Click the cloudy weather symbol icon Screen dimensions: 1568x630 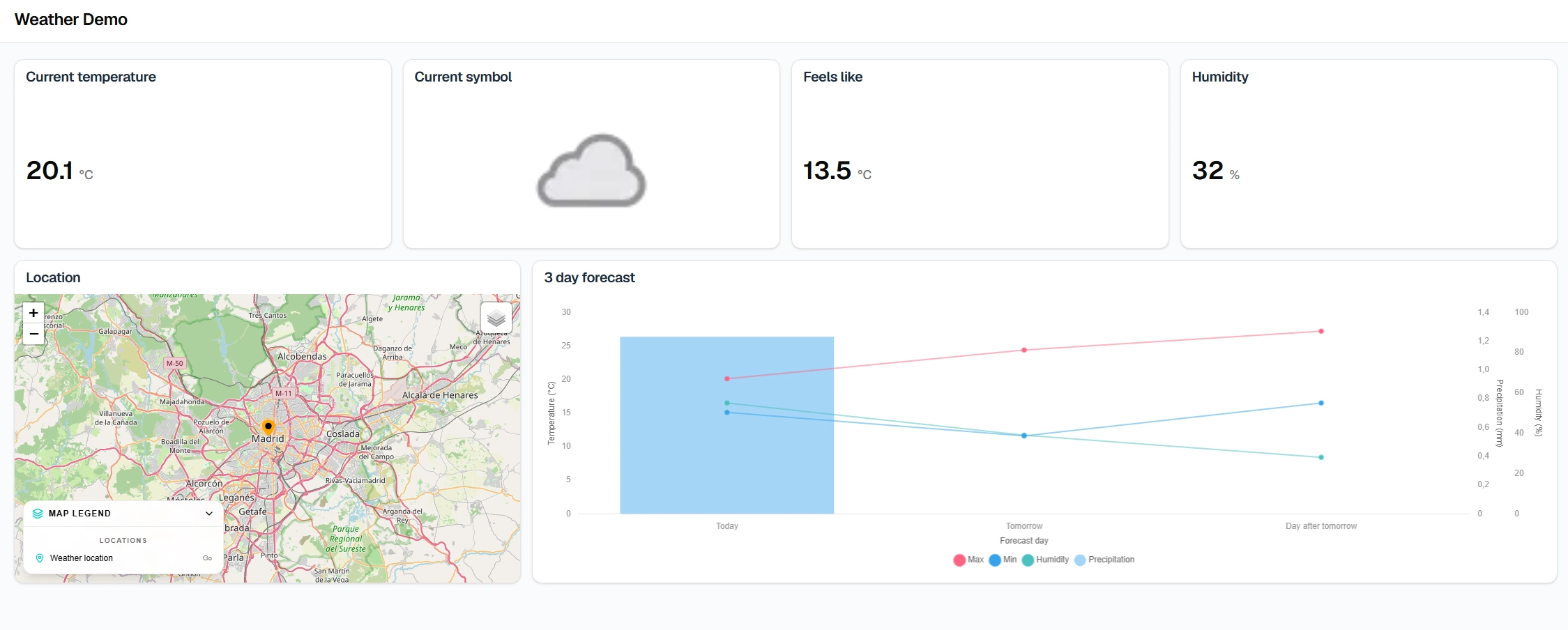[591, 171]
